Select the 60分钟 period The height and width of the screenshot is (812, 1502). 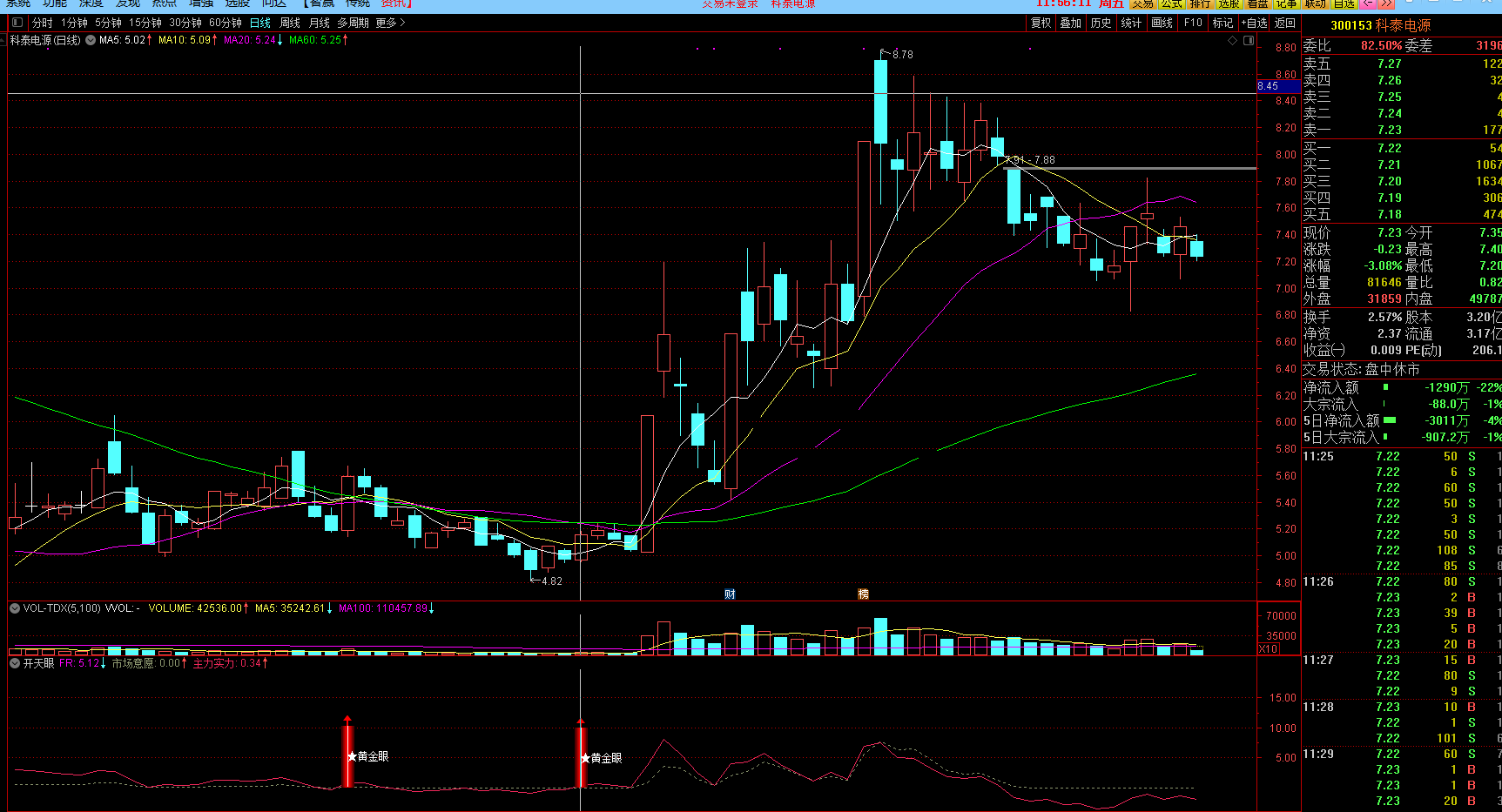tap(226, 23)
